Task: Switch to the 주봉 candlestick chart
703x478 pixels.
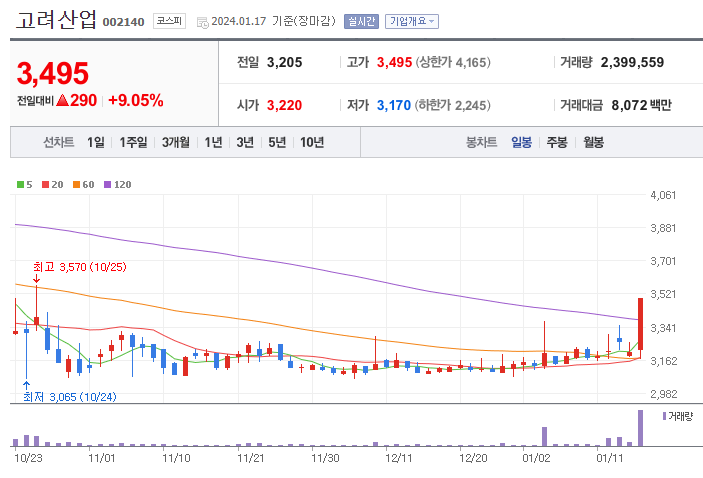Action: (x=557, y=142)
